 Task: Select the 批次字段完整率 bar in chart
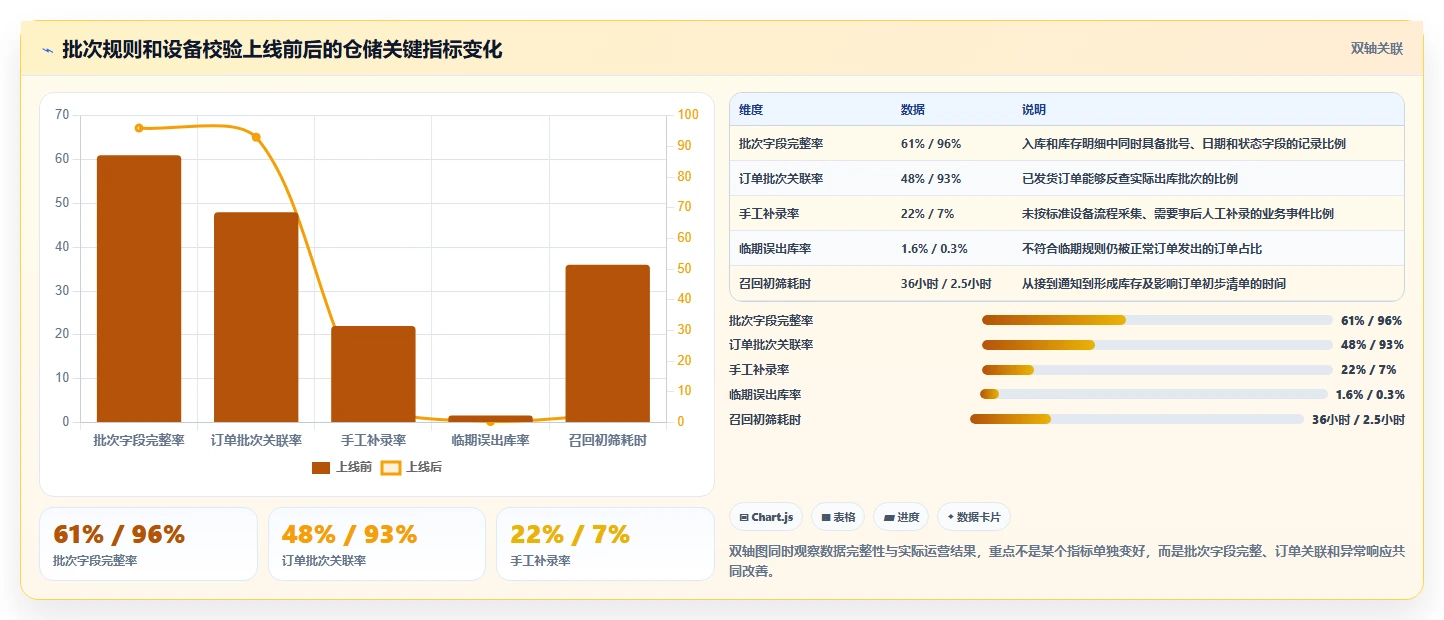click(x=139, y=289)
